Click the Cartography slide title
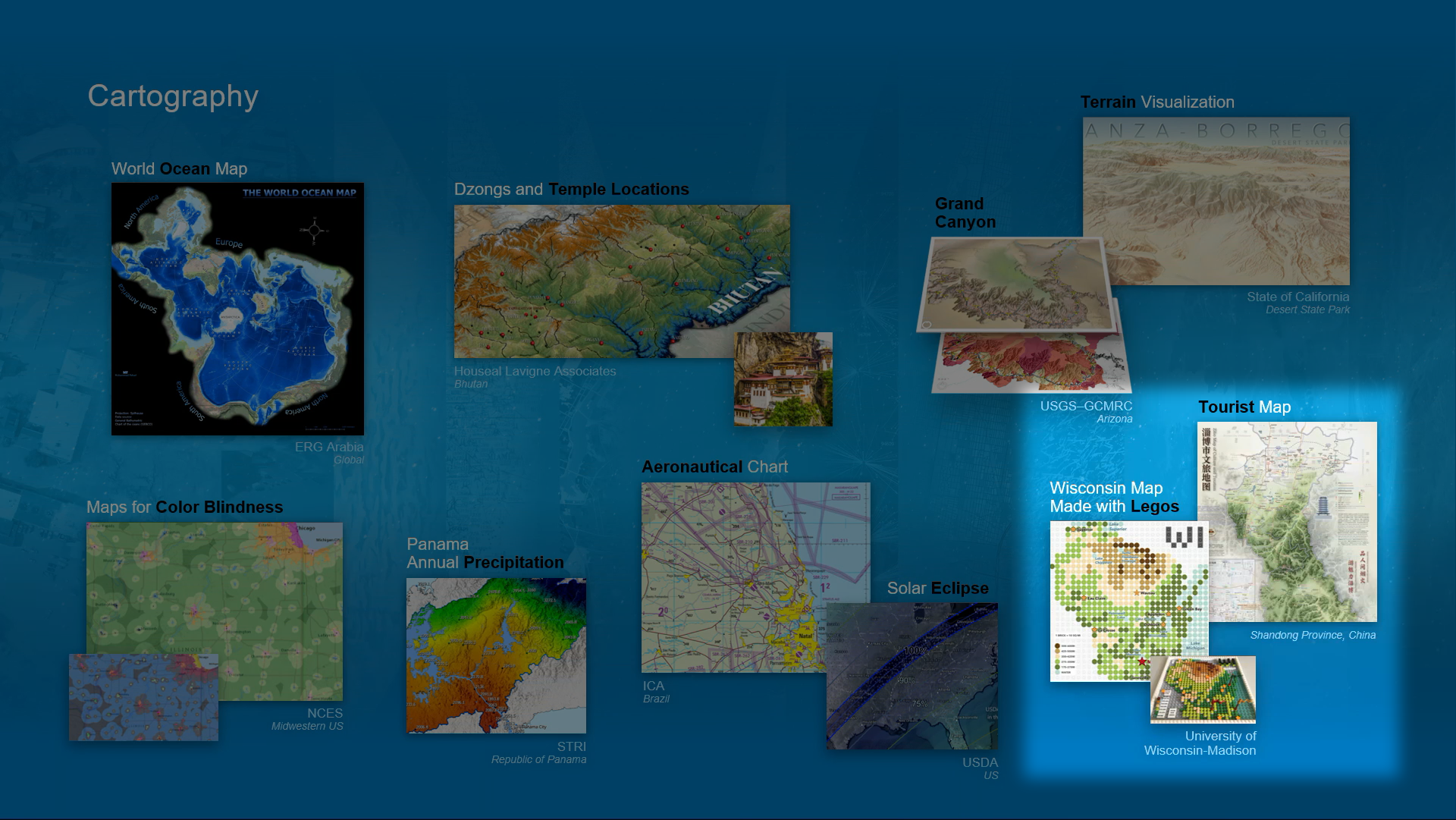This screenshot has width=1456, height=820. (173, 96)
